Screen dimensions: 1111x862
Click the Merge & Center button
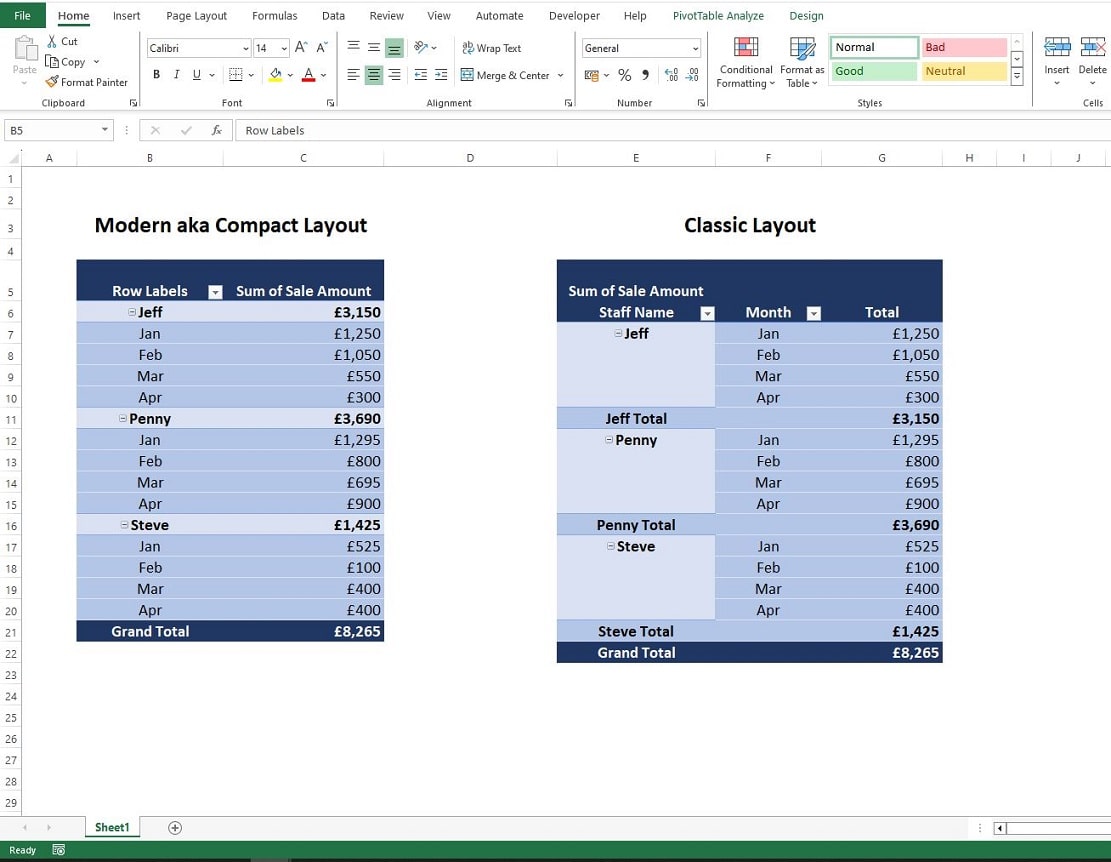click(x=512, y=74)
